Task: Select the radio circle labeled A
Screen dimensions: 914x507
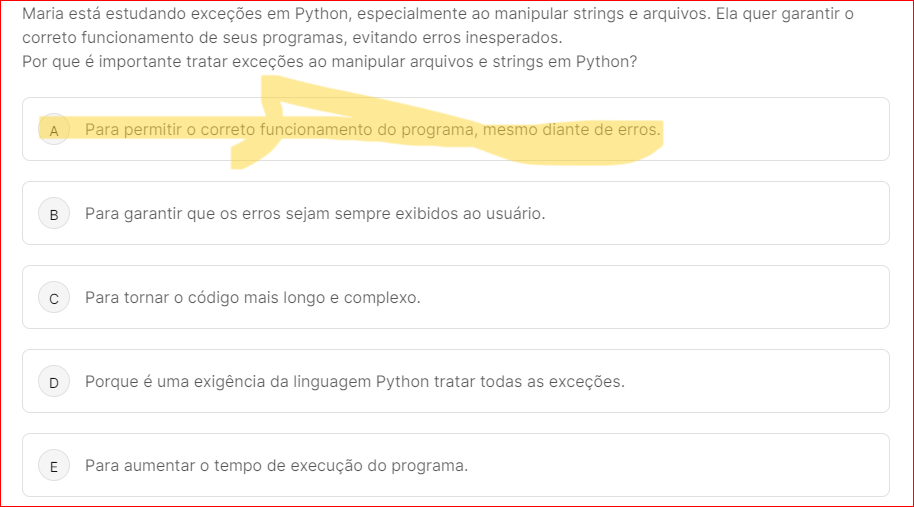Action: pyautogui.click(x=54, y=130)
